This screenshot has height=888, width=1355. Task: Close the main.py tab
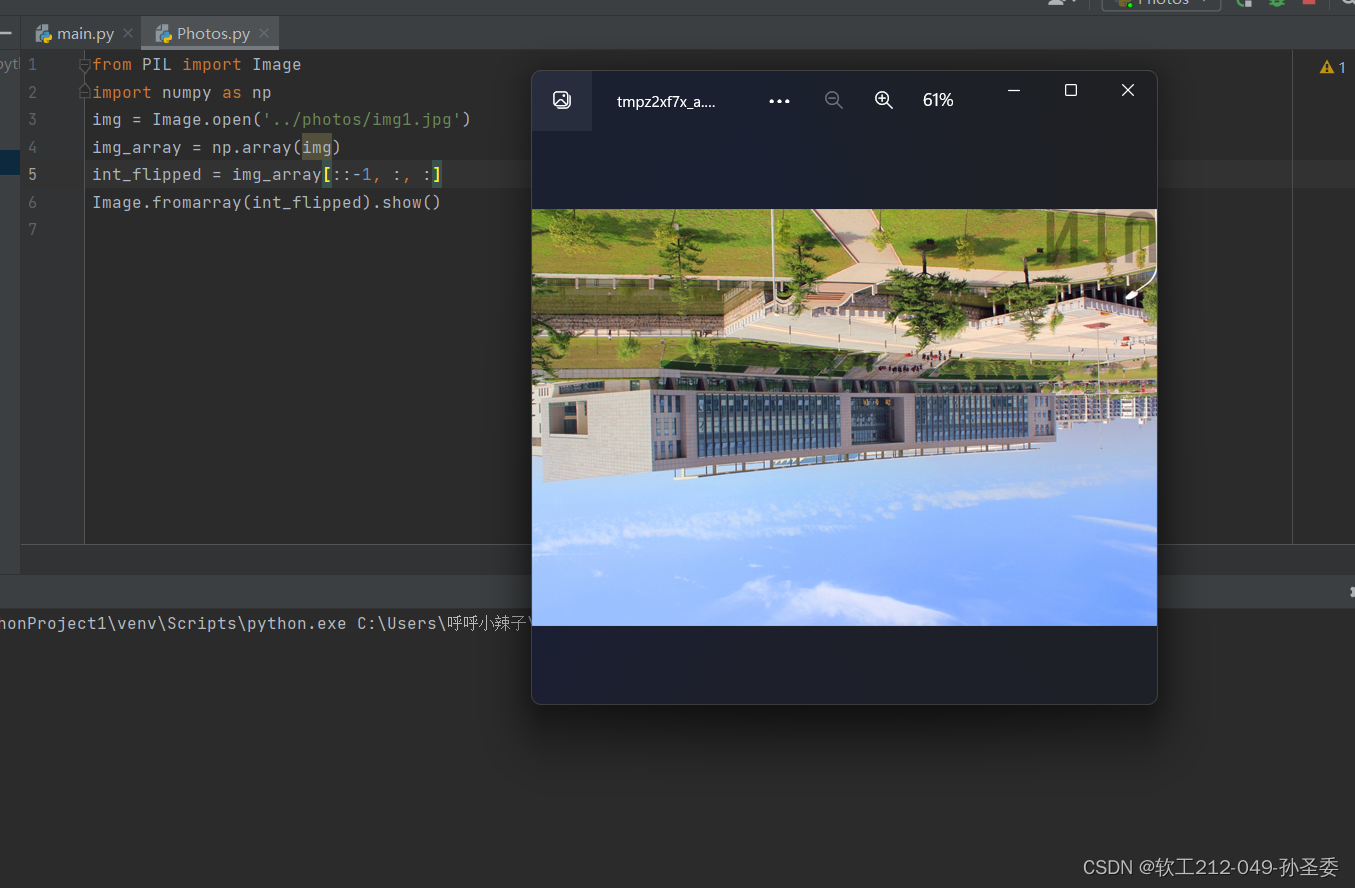click(x=127, y=32)
